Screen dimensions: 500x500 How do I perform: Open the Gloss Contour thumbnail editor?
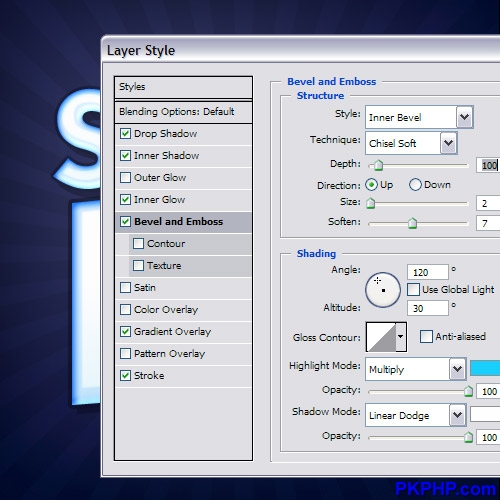[381, 337]
